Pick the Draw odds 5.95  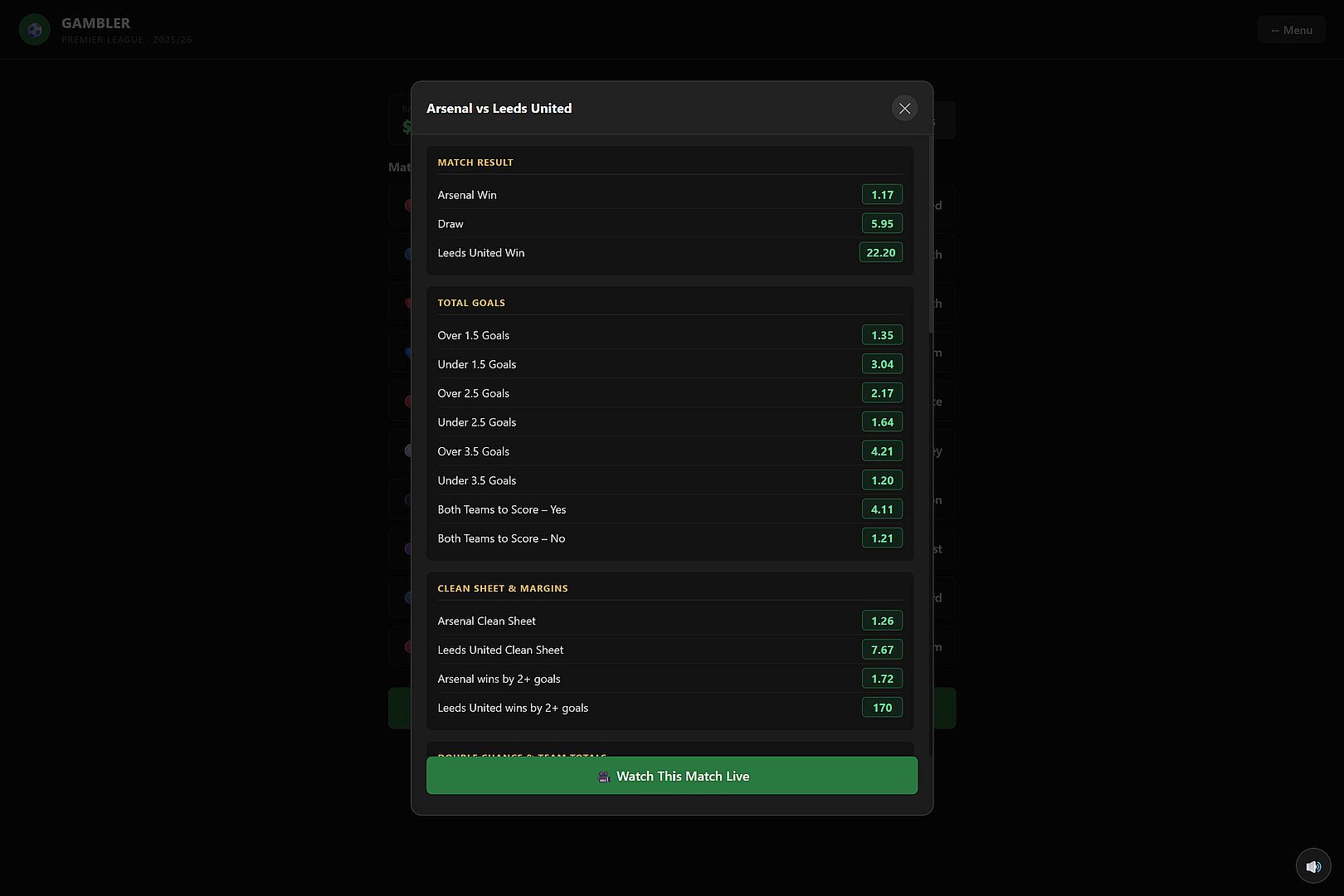882,224
